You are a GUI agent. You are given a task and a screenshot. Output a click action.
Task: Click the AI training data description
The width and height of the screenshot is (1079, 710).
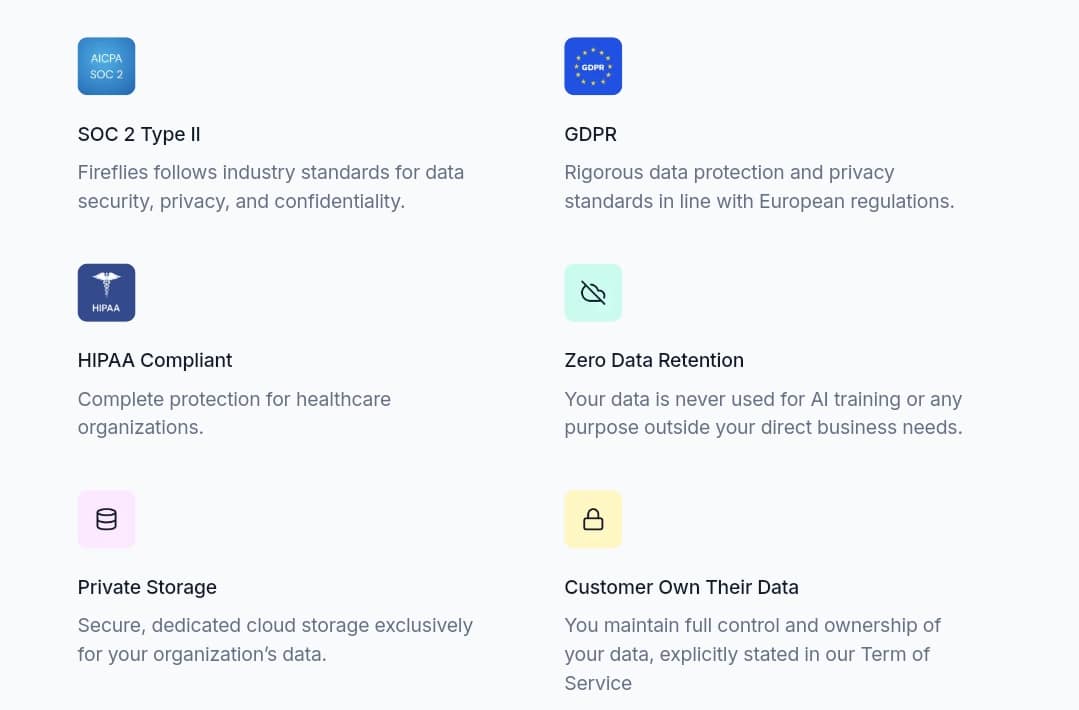(763, 413)
